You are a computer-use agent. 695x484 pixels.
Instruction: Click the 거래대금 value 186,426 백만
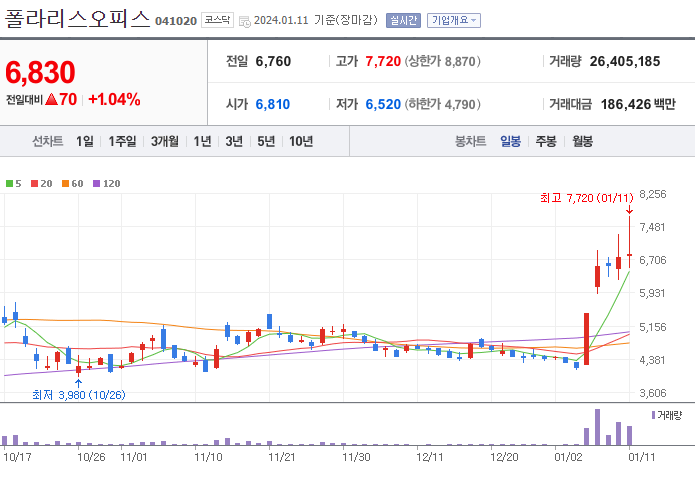[x=638, y=104]
